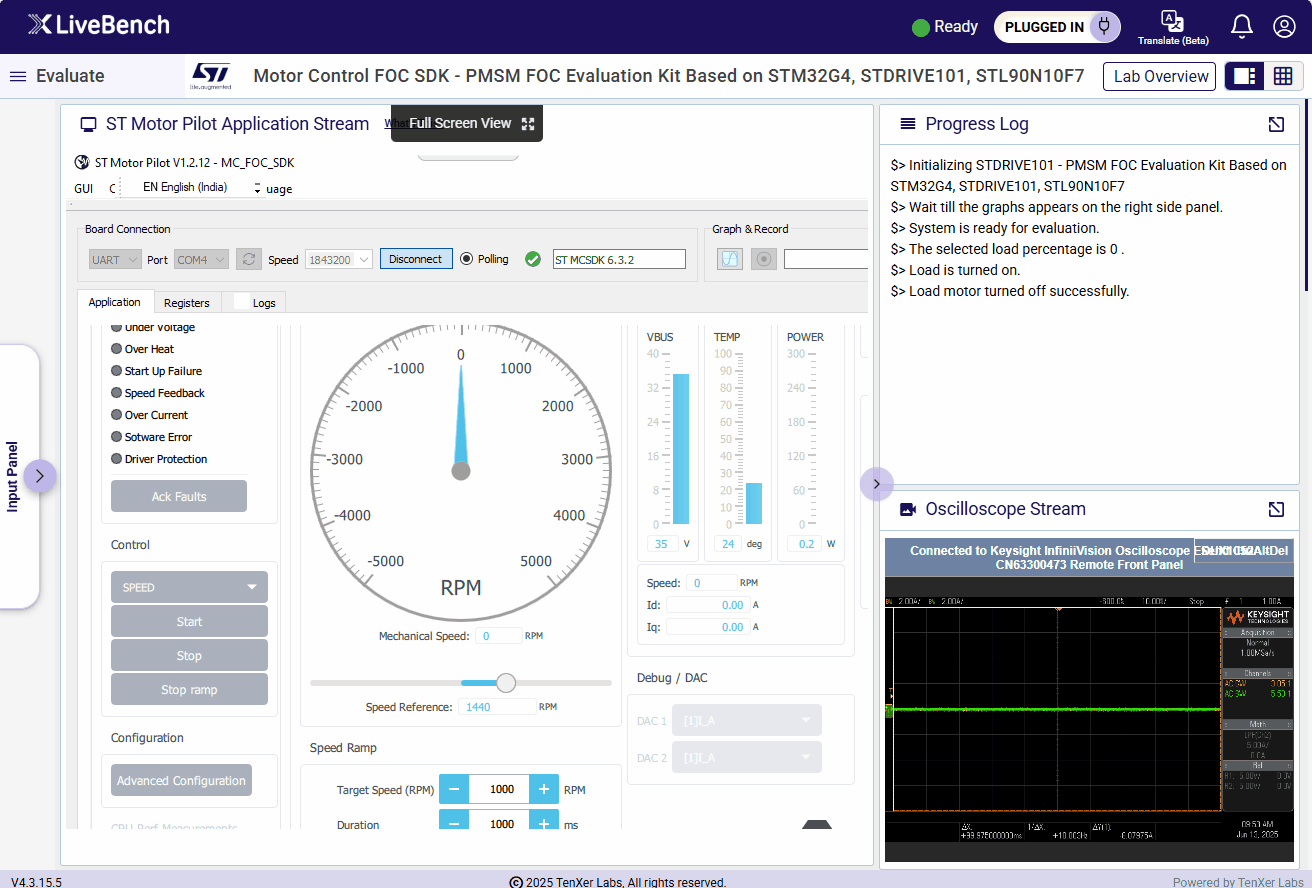Open the notifications bell
Viewport: 1312px width, 888px height.
coord(1241,27)
